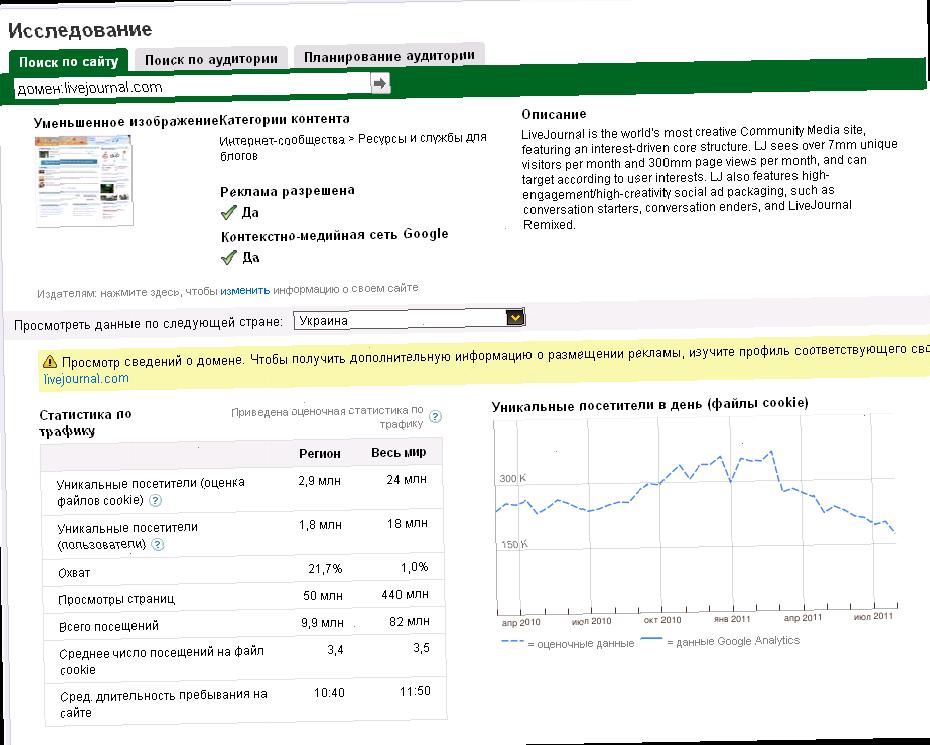Open the country dropdown showing Украина
930x745 pixels.
[409, 320]
